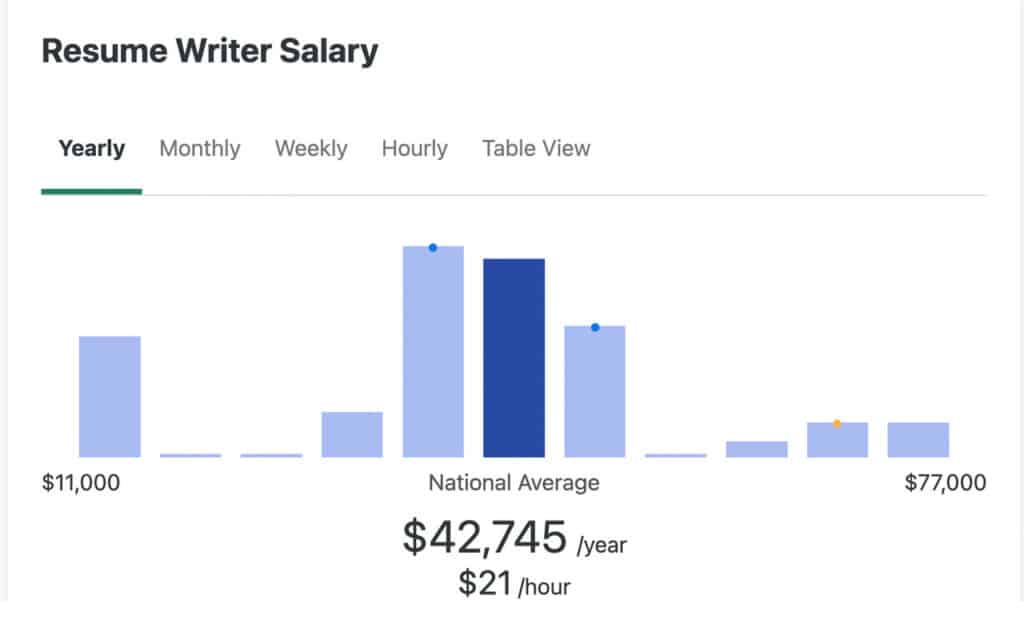Click the blue dot right of National Average
The image size is (1024, 640).
tap(594, 325)
